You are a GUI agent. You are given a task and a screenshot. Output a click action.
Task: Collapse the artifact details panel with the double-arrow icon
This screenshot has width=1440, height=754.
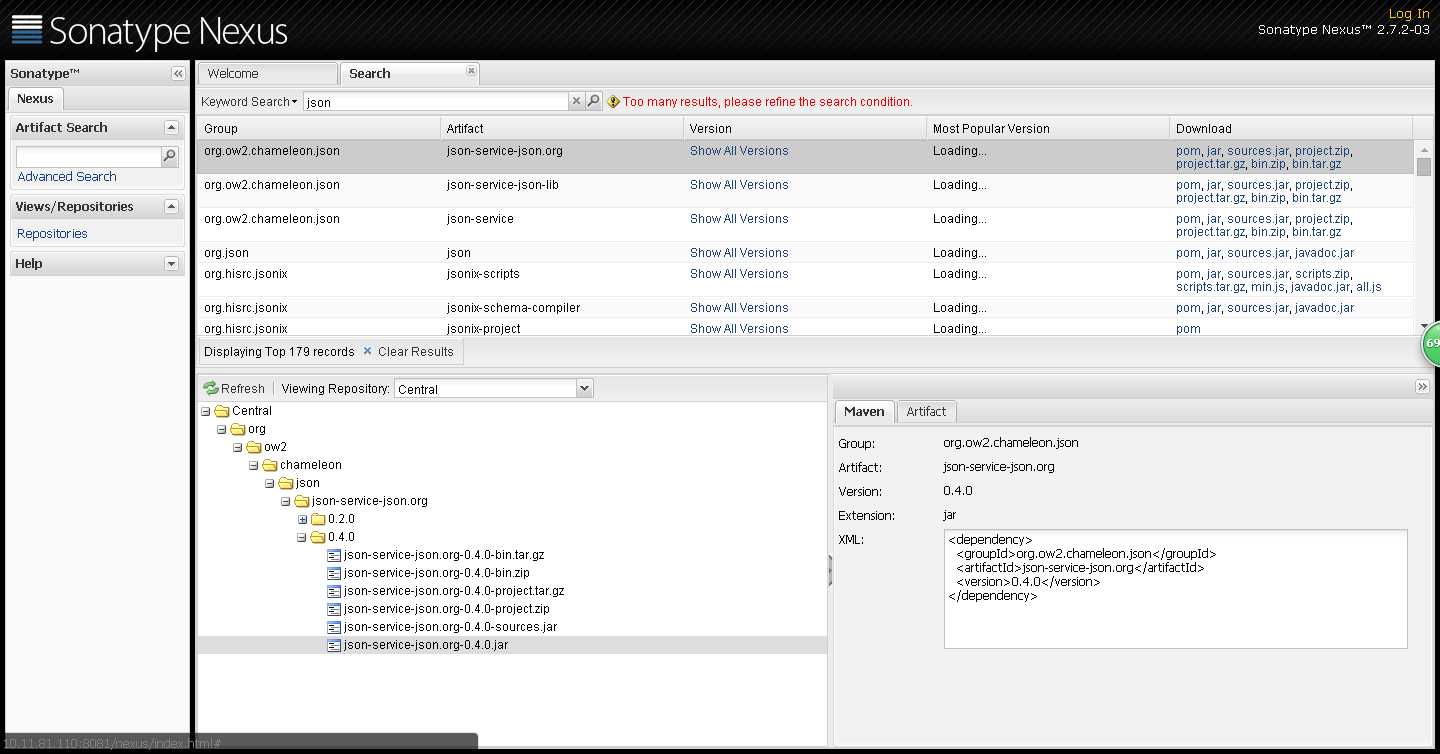pyautogui.click(x=1422, y=387)
